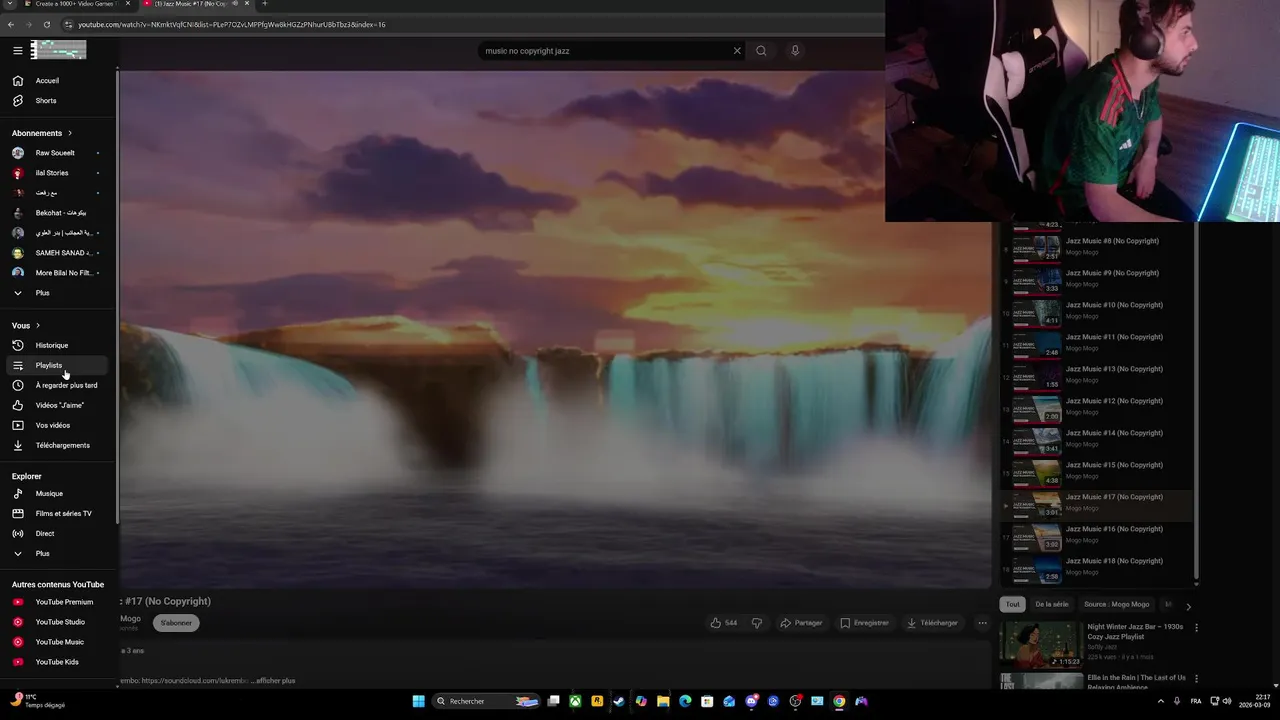Open Mogo channel link below title
Viewport: 1280px width, 720px height.
click(131, 619)
